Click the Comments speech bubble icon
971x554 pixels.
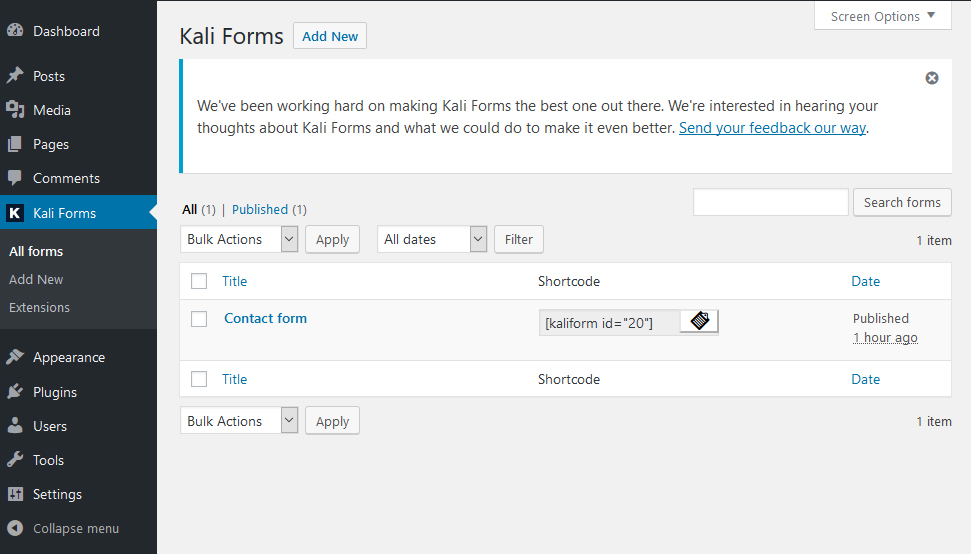[x=15, y=178]
